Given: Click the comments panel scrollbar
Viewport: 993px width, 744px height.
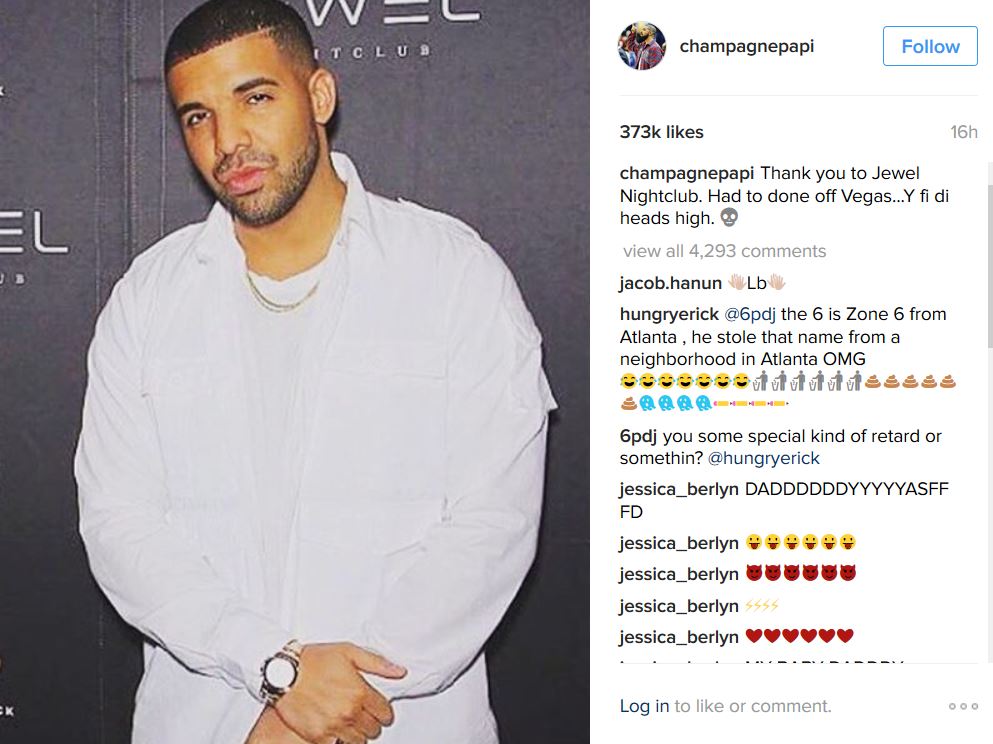Looking at the screenshot, I should 989,266.
